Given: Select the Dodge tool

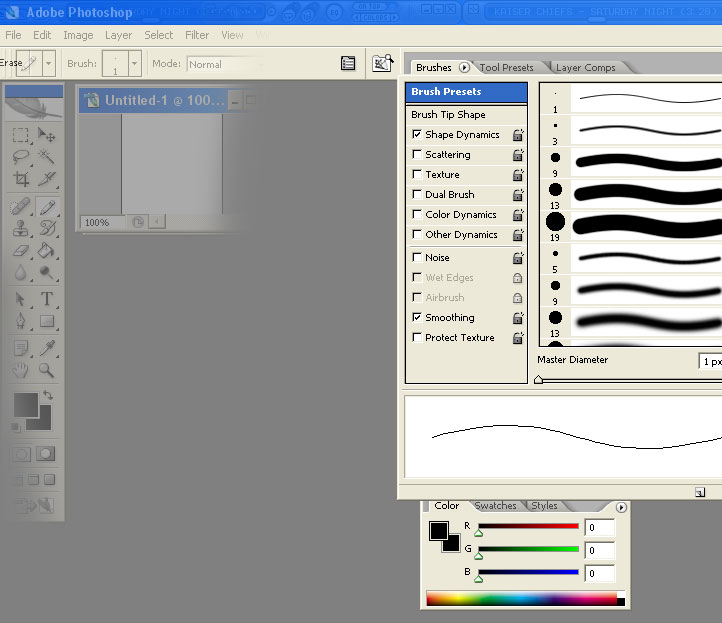Looking at the screenshot, I should (x=47, y=272).
